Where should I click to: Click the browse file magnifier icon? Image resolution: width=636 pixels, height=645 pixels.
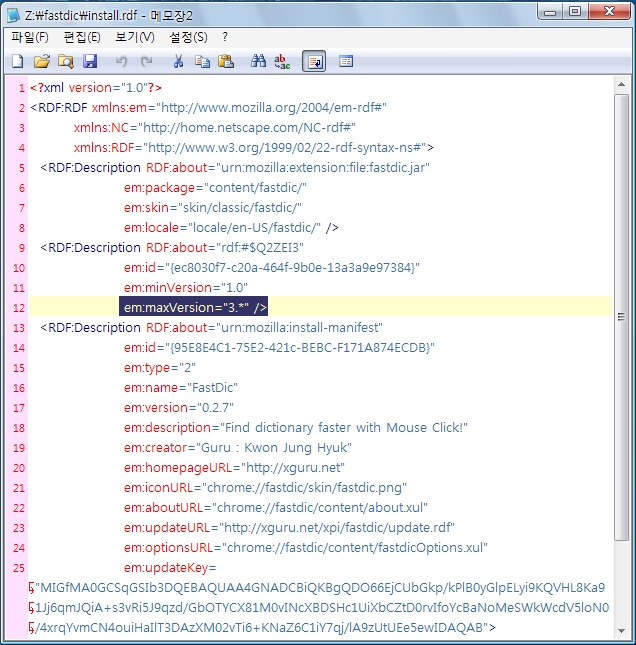65,61
